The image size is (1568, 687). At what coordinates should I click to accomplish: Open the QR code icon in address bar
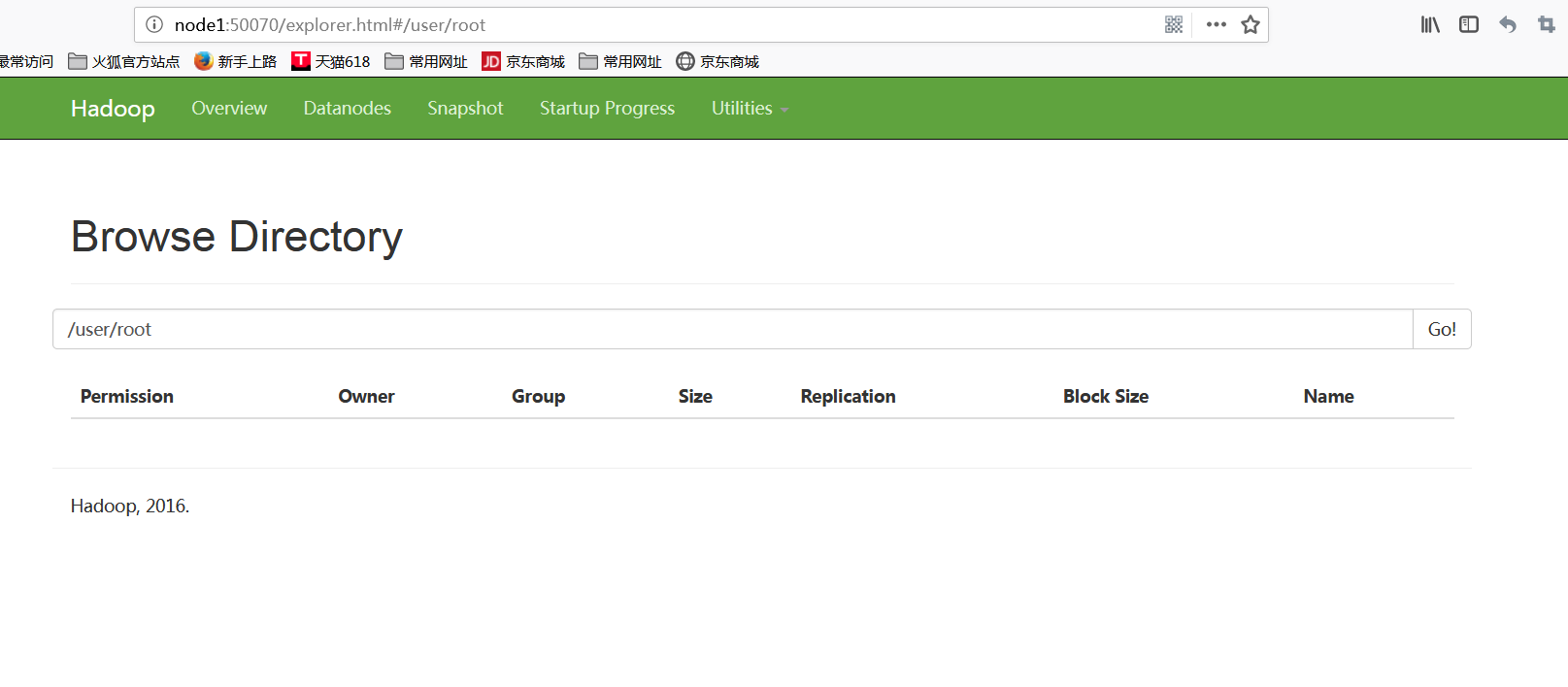[x=1174, y=24]
